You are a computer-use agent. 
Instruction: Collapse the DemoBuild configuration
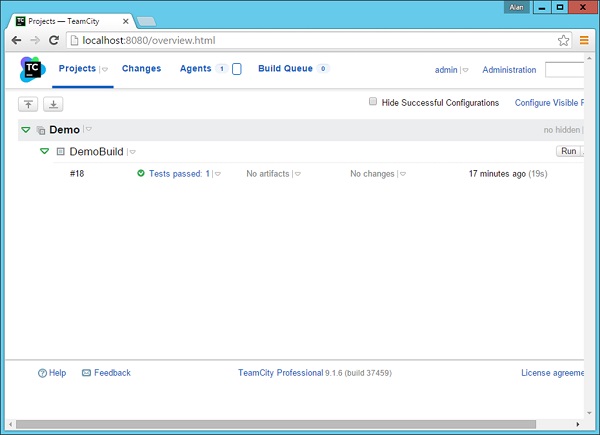tap(44, 152)
